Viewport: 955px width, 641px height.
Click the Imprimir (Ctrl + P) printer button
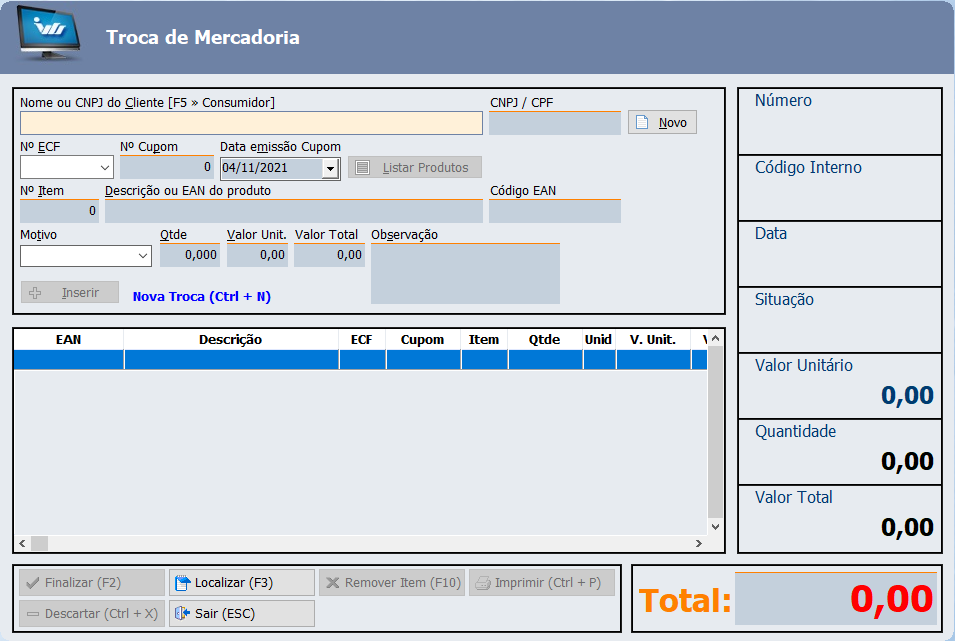pos(541,583)
